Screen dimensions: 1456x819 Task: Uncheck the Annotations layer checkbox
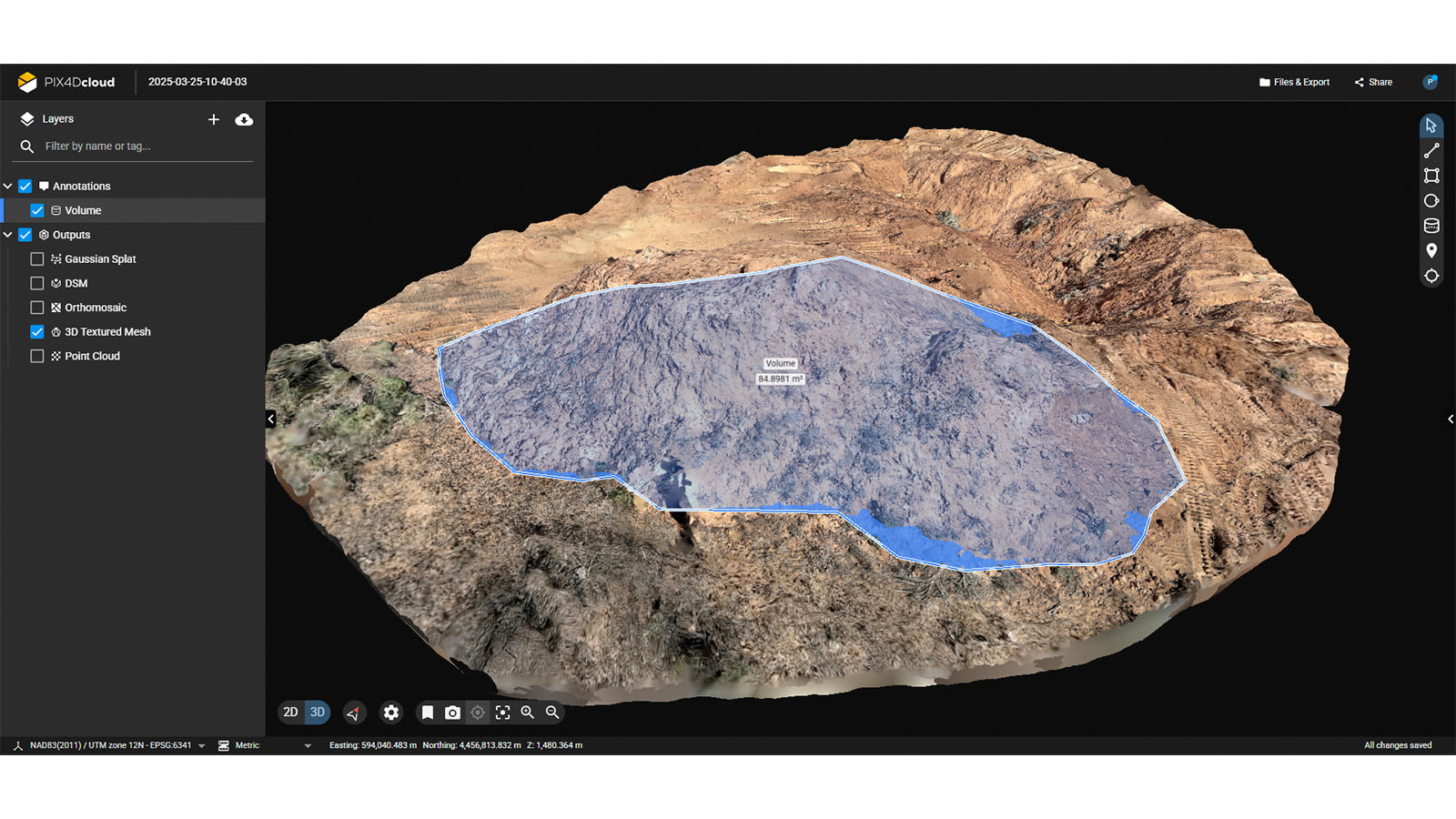coord(25,186)
